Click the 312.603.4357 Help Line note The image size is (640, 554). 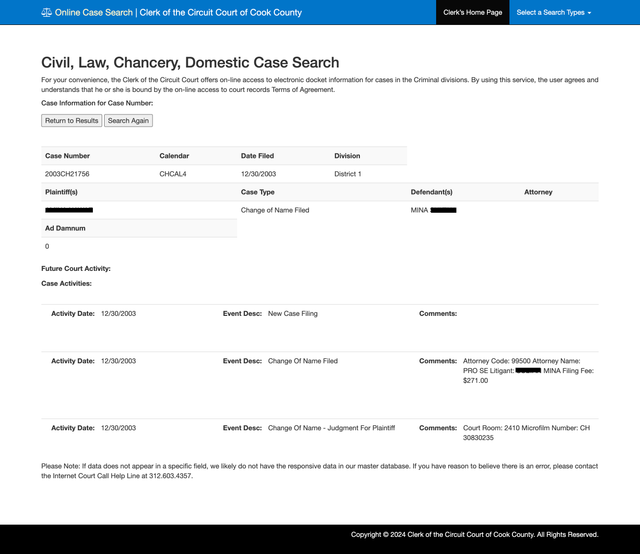click(320, 471)
